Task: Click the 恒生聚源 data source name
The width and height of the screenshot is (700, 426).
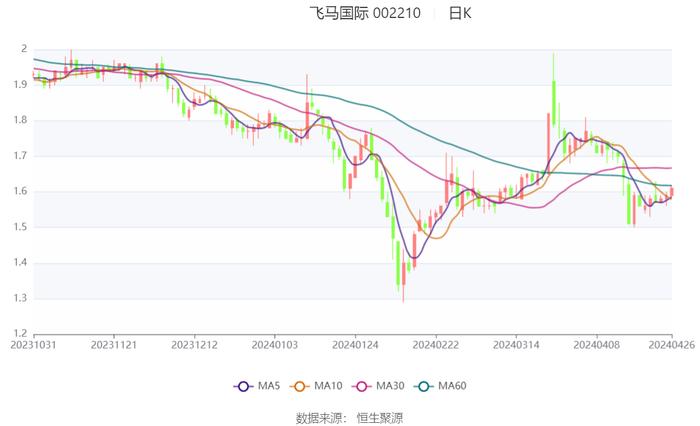Action: 381,417
